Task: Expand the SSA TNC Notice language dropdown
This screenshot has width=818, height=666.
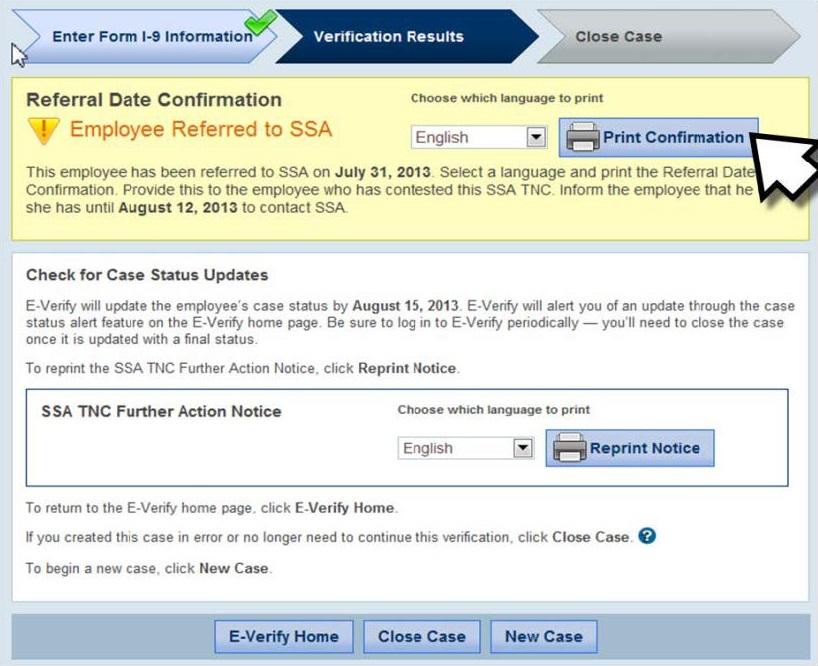Action: pos(466,448)
